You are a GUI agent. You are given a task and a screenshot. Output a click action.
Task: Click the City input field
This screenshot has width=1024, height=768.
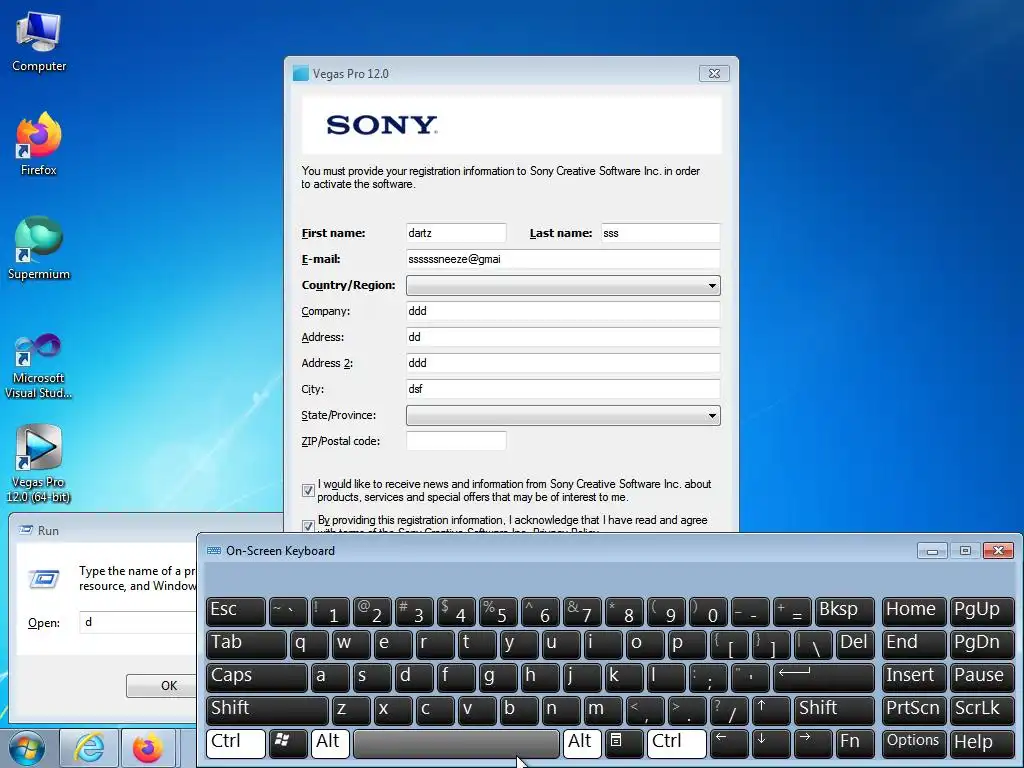click(563, 389)
